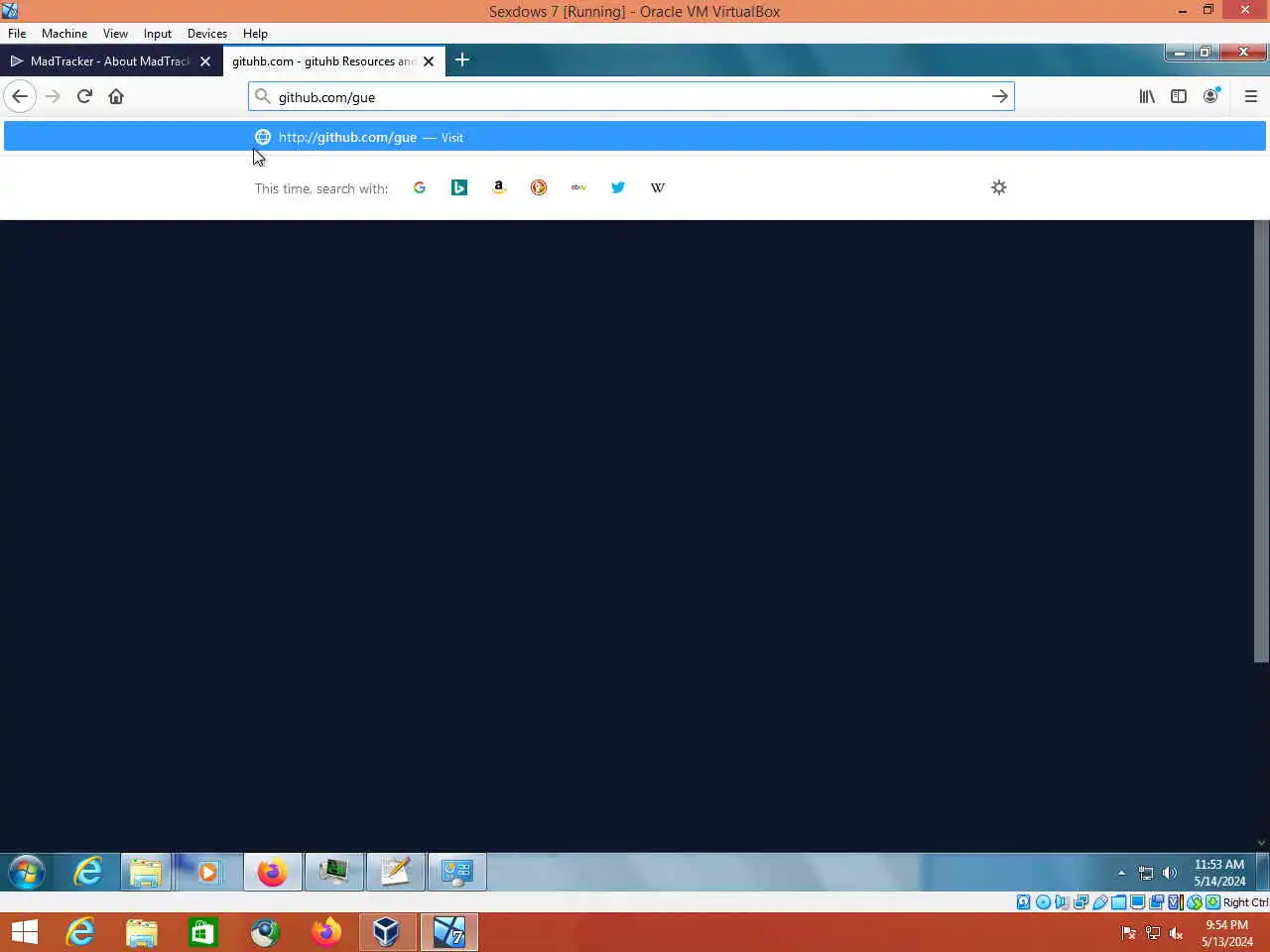Viewport: 1270px width, 952px height.
Task: Open Control Panel in guest taskbar
Action: coord(457,873)
